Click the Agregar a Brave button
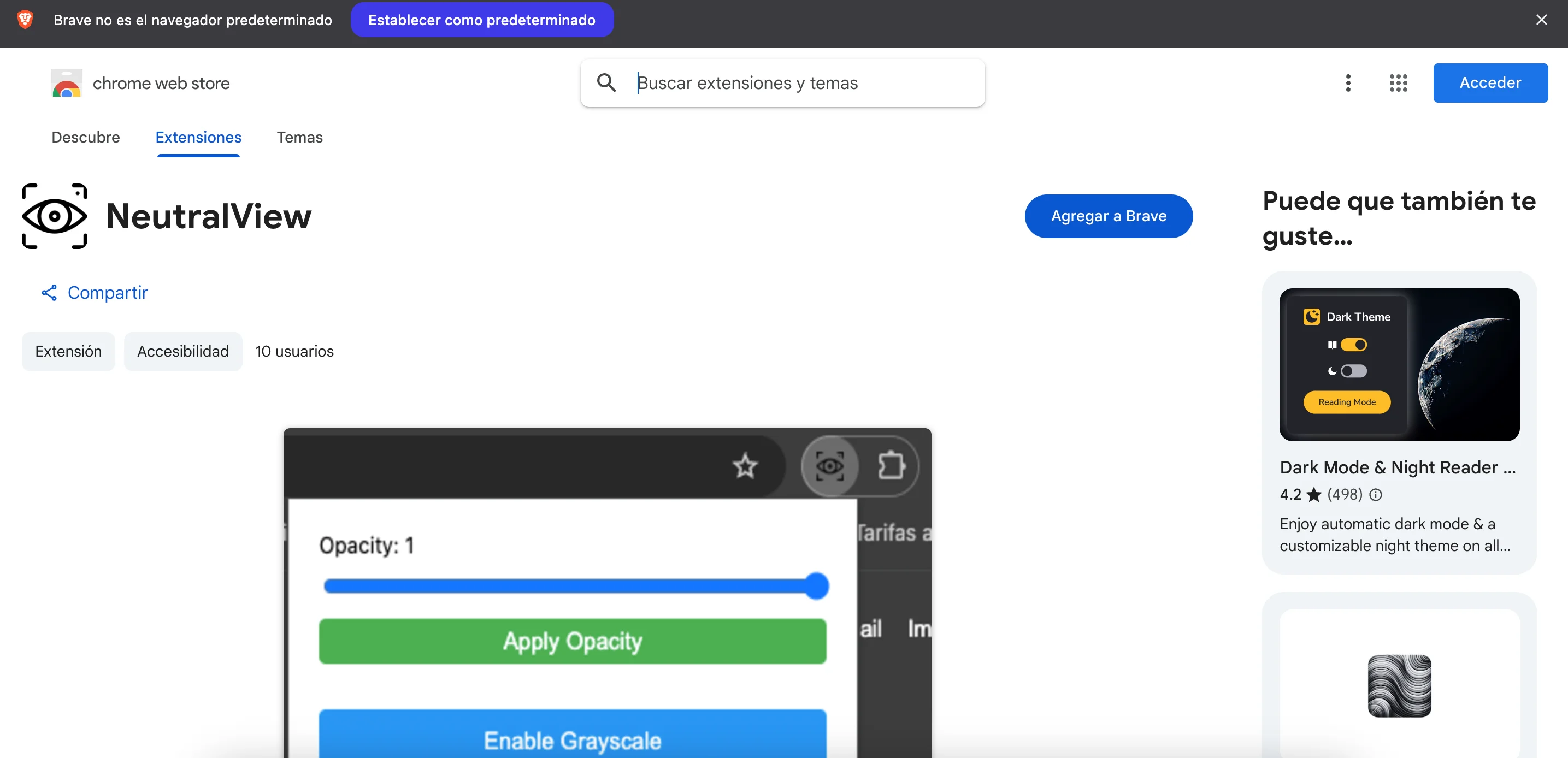The width and height of the screenshot is (1568, 758). click(1109, 216)
